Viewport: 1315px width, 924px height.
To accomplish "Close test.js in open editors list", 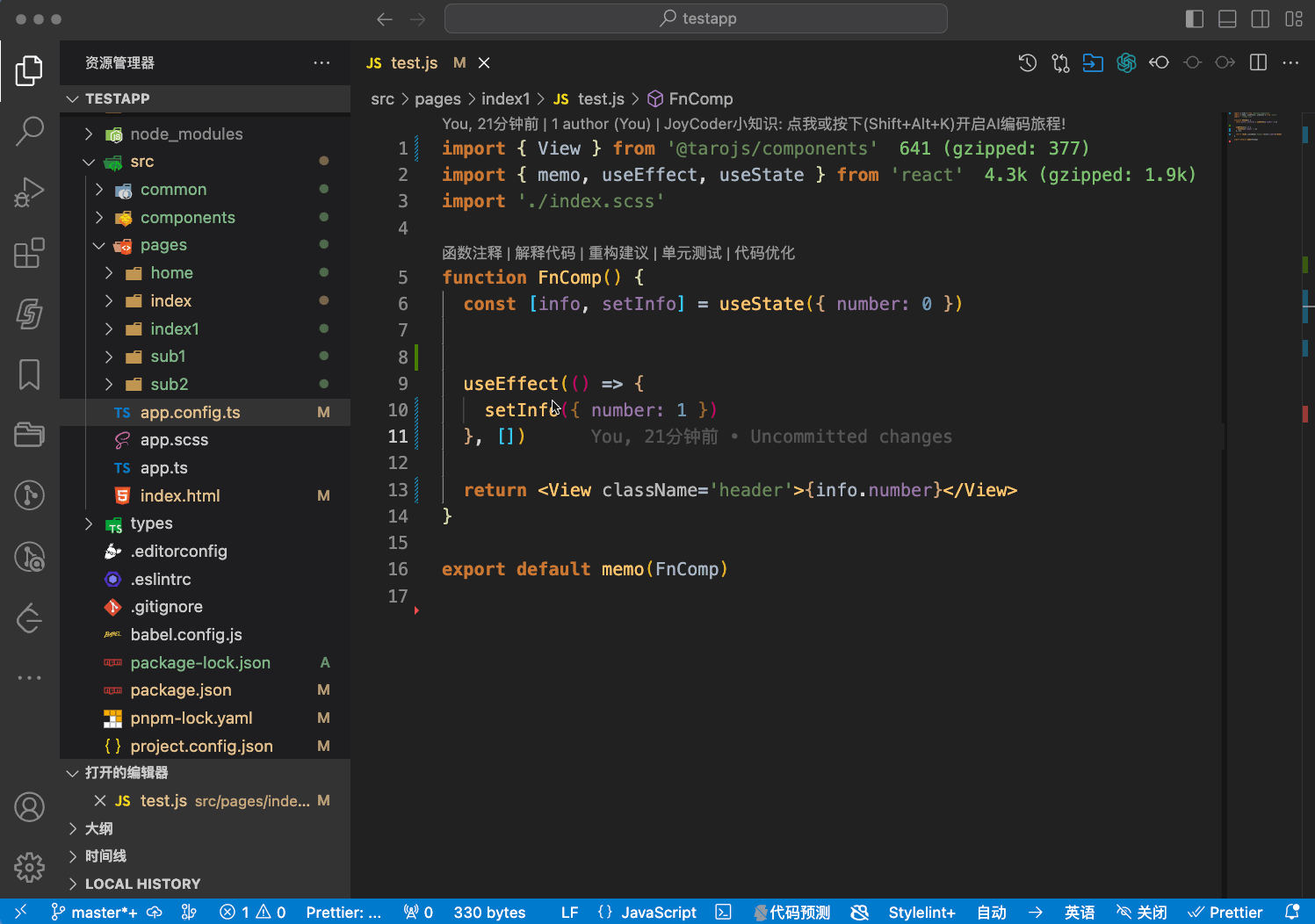I will coord(100,801).
